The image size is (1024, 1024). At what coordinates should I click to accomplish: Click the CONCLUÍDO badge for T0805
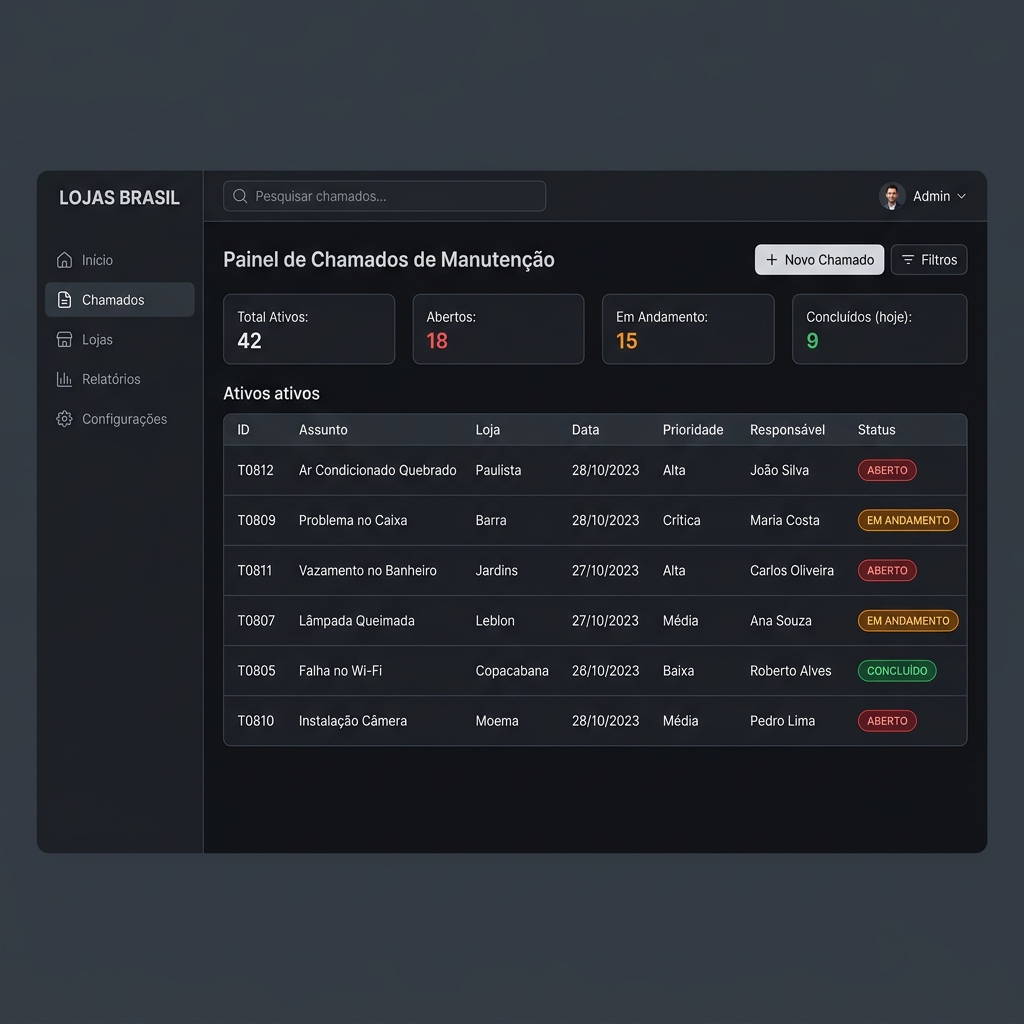(897, 671)
